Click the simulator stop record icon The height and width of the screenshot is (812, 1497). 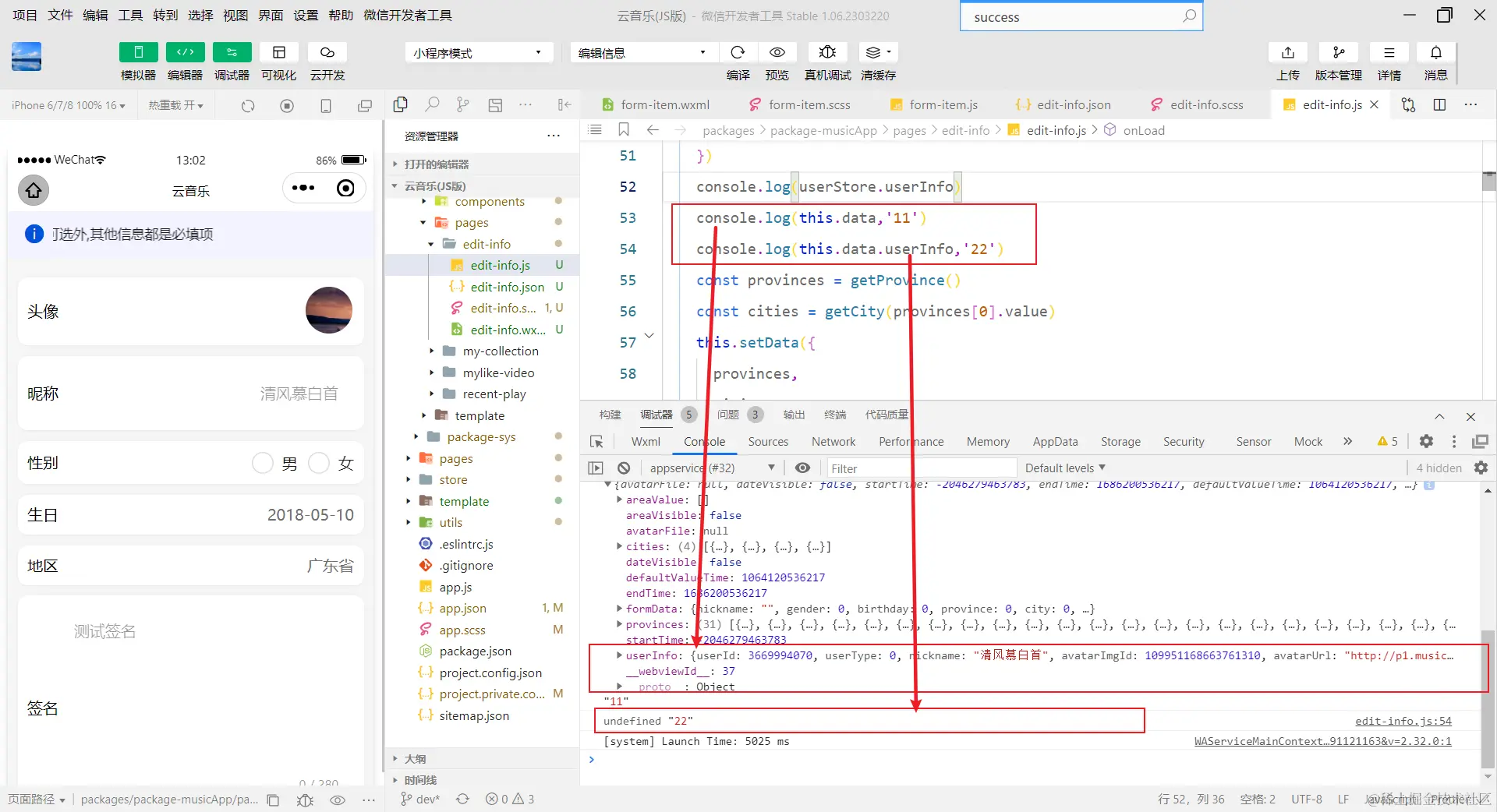pyautogui.click(x=287, y=105)
